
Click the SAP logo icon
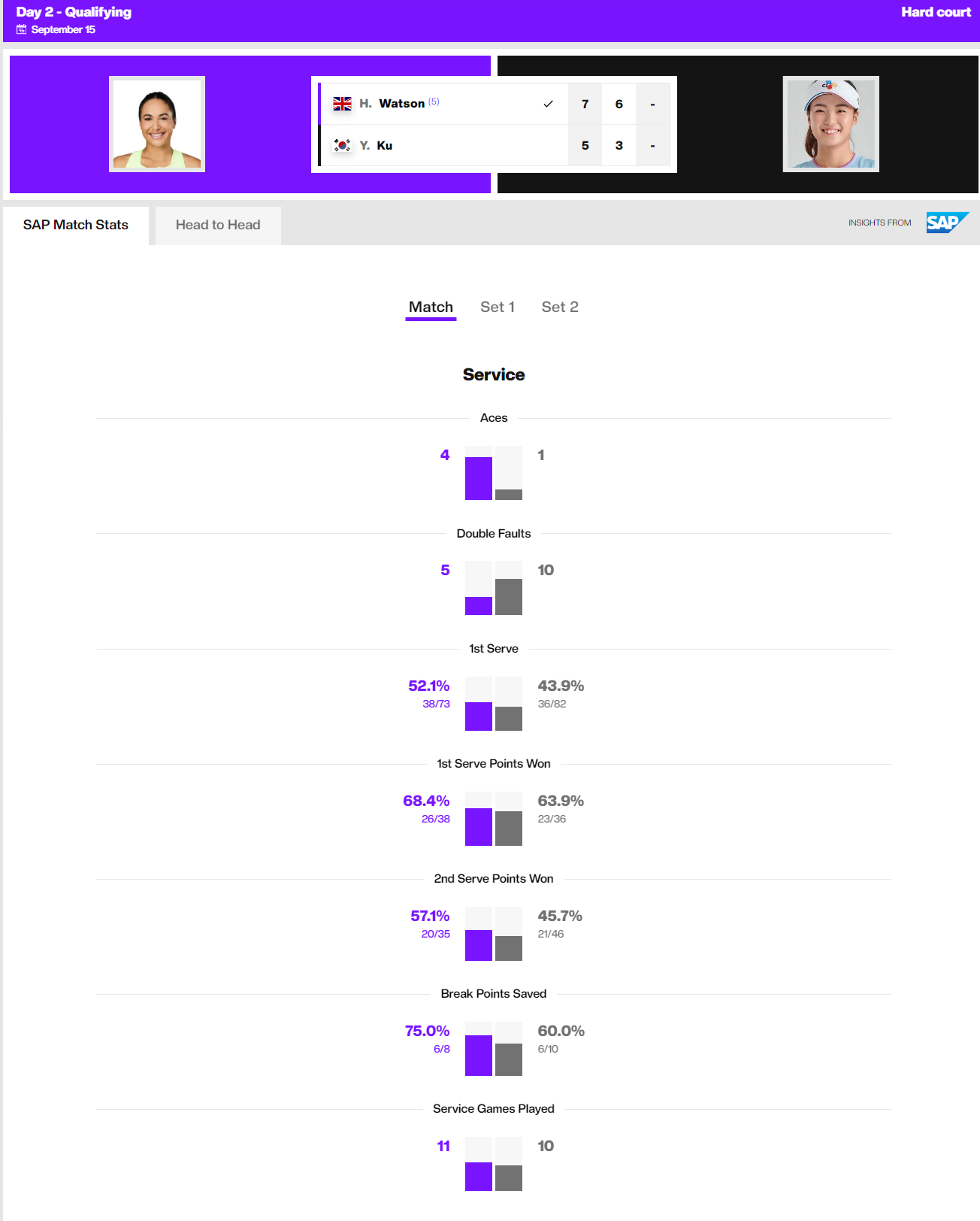click(947, 223)
